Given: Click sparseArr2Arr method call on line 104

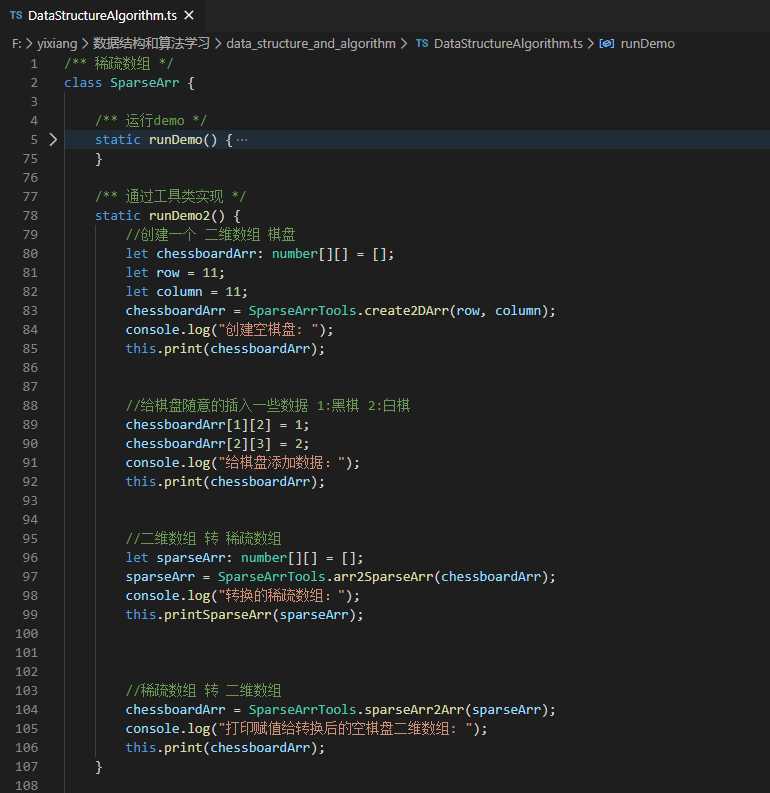Looking at the screenshot, I should pos(414,710).
